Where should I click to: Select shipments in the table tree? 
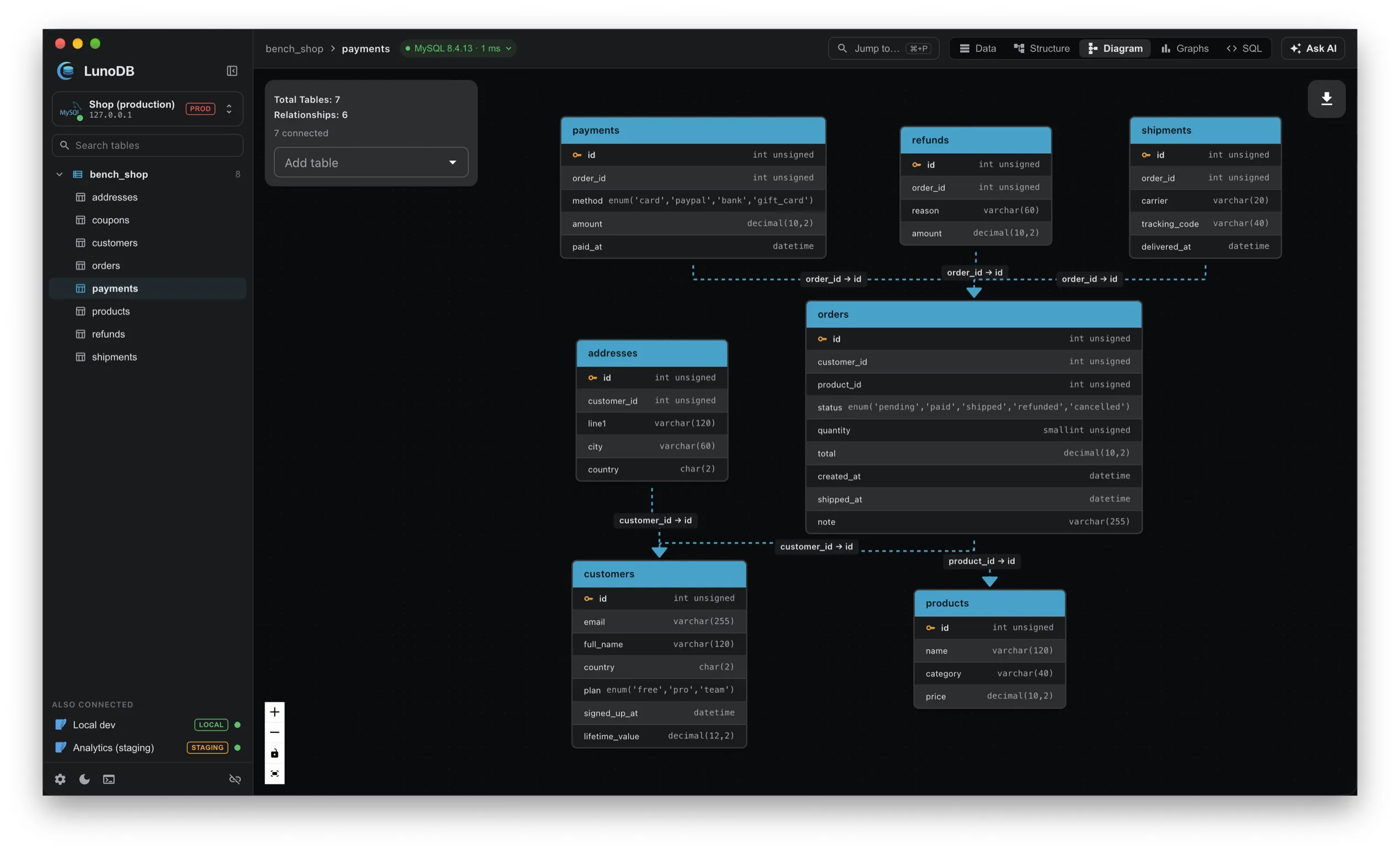pyautogui.click(x=148, y=357)
